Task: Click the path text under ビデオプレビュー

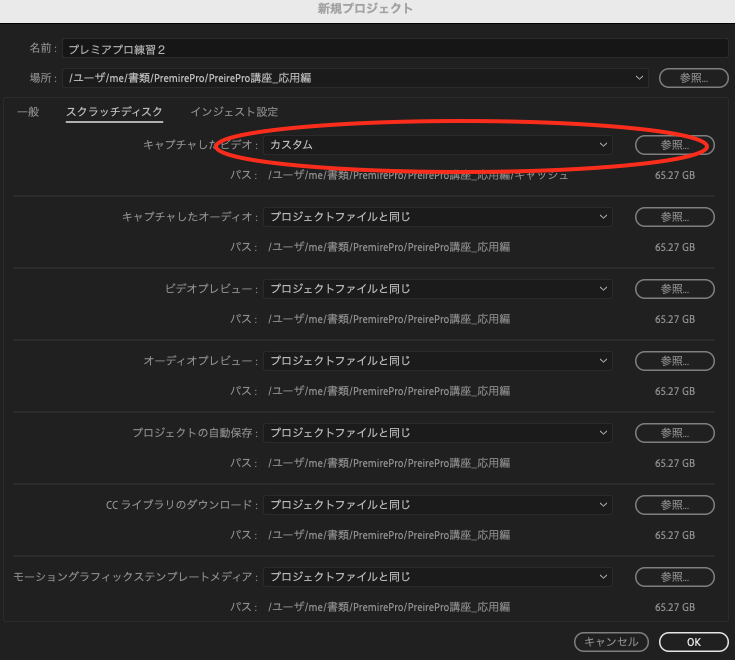Action: pos(389,319)
